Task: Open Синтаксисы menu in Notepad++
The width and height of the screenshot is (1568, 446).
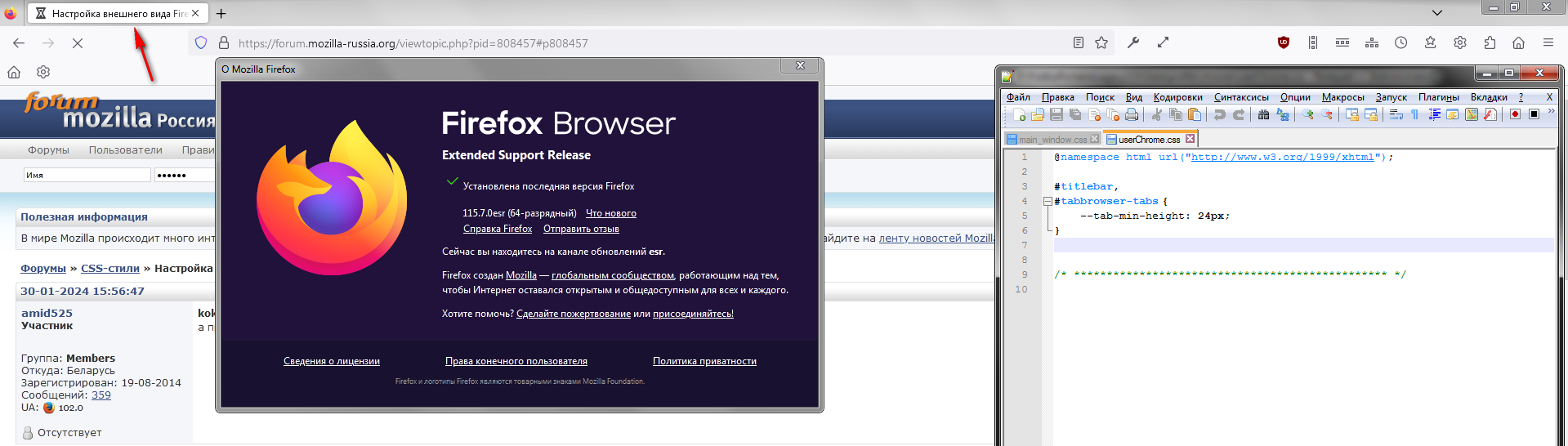Action: pyautogui.click(x=1241, y=97)
